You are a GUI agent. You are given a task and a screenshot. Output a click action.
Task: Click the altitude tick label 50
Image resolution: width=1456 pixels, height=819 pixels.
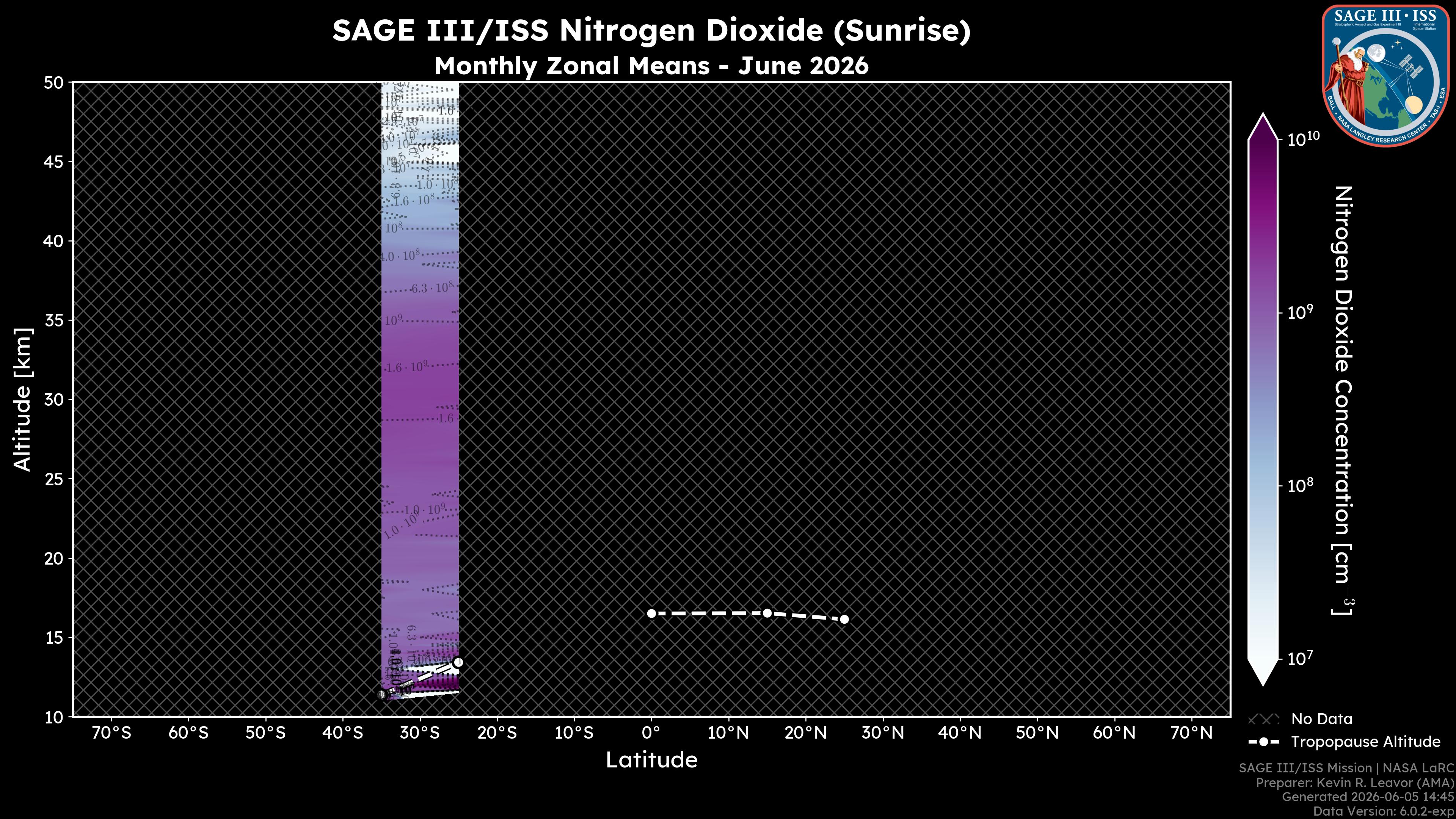pos(54,83)
